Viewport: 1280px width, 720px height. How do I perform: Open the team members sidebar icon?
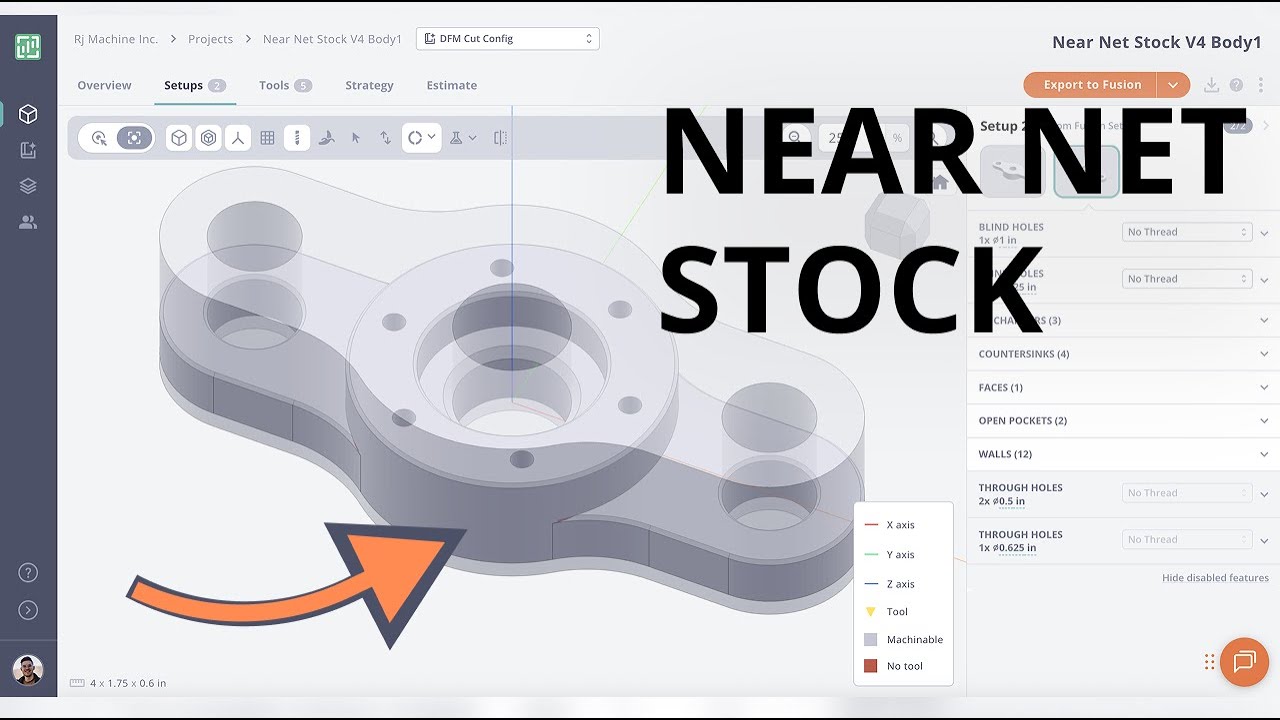click(x=28, y=222)
